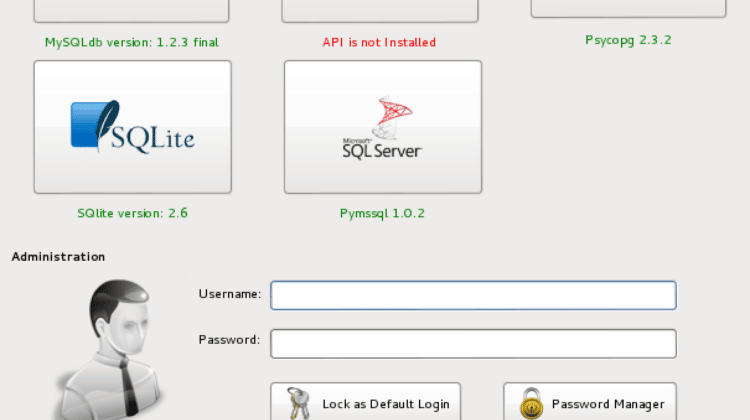This screenshot has height=420, width=750.
Task: Click the Username input field
Action: click(473, 295)
